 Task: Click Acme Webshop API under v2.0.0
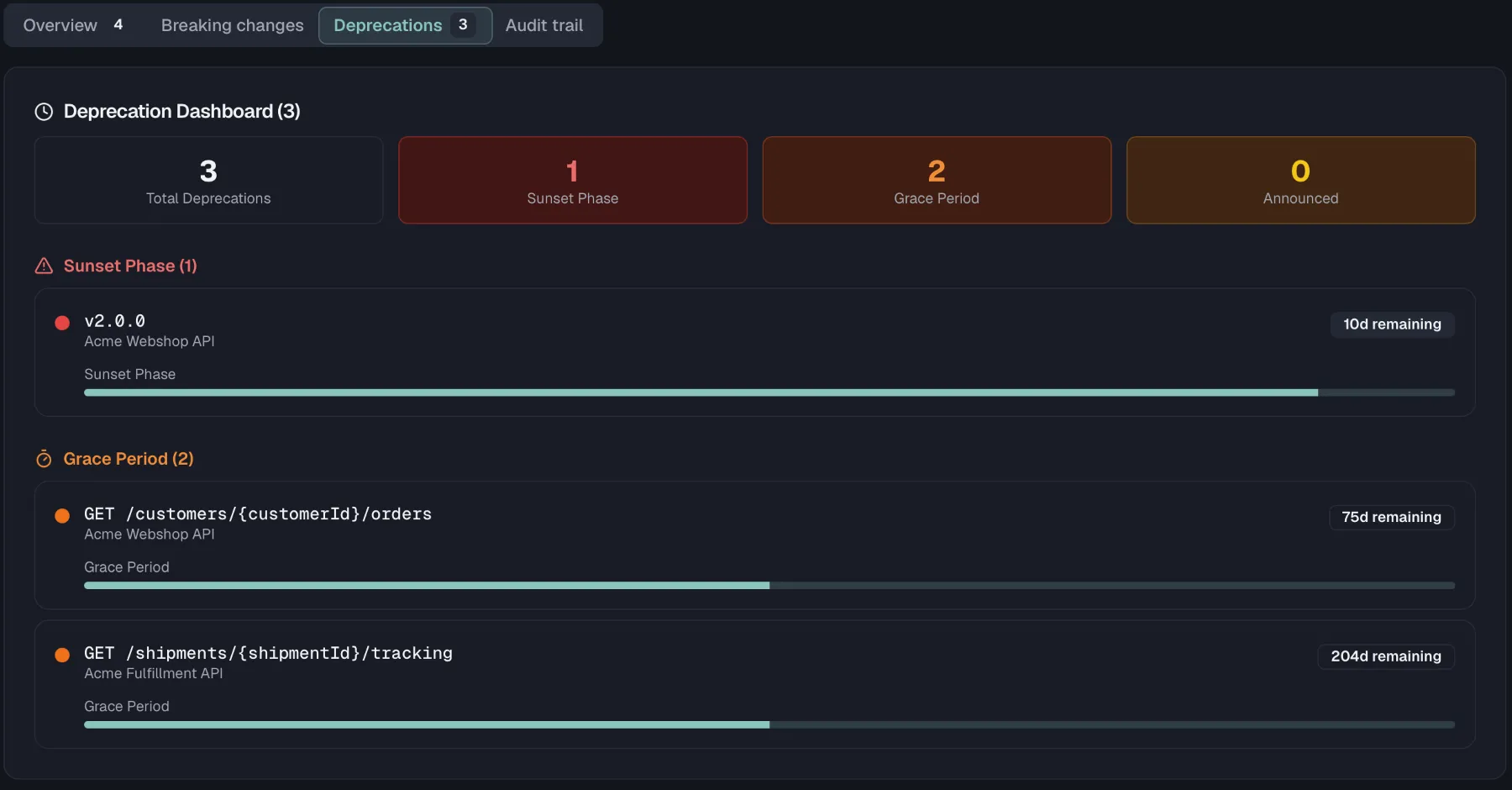[x=150, y=341]
